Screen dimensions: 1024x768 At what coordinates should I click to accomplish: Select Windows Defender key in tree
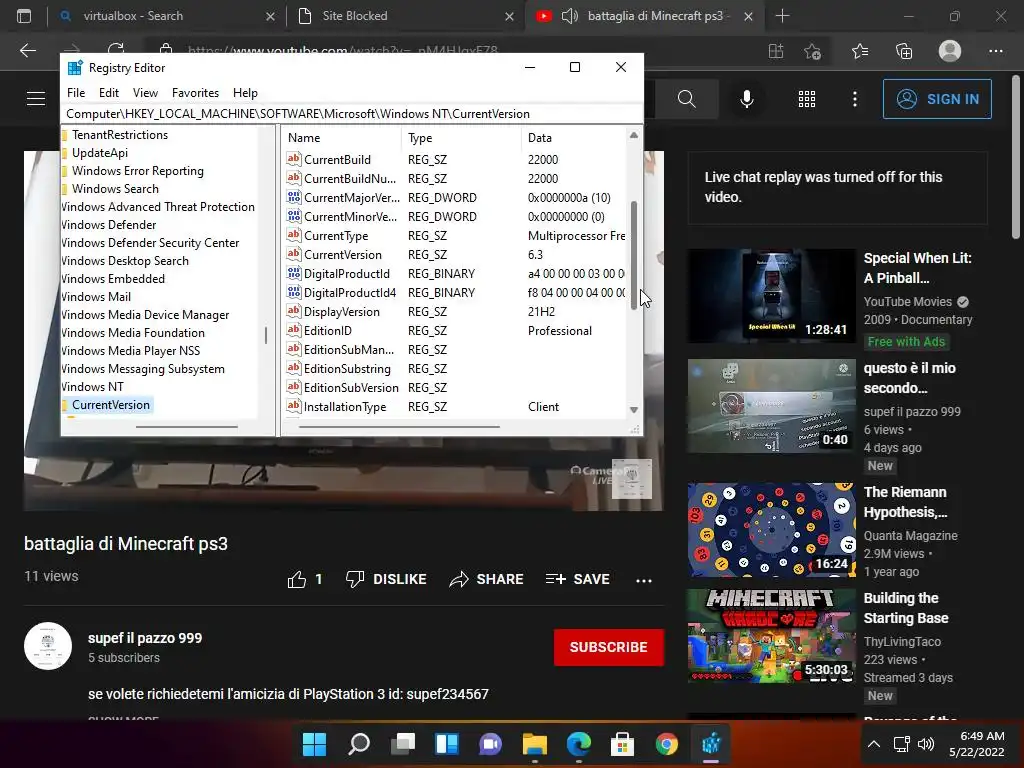[109, 225]
